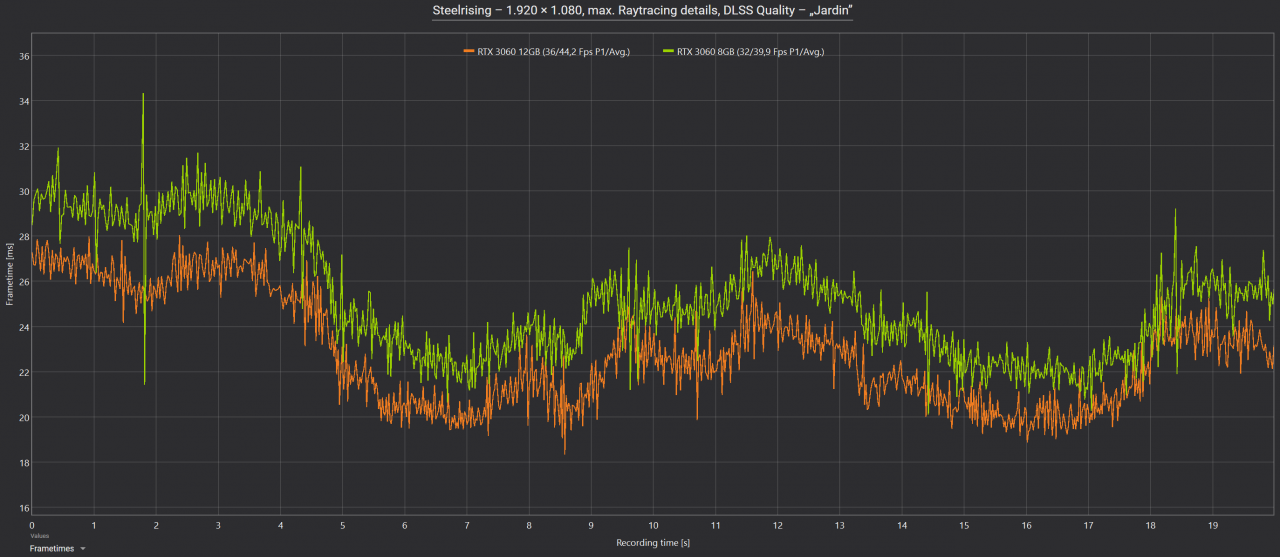The height and width of the screenshot is (557, 1280).
Task: Click the 8 second tick on time axis
Action: coord(529,524)
